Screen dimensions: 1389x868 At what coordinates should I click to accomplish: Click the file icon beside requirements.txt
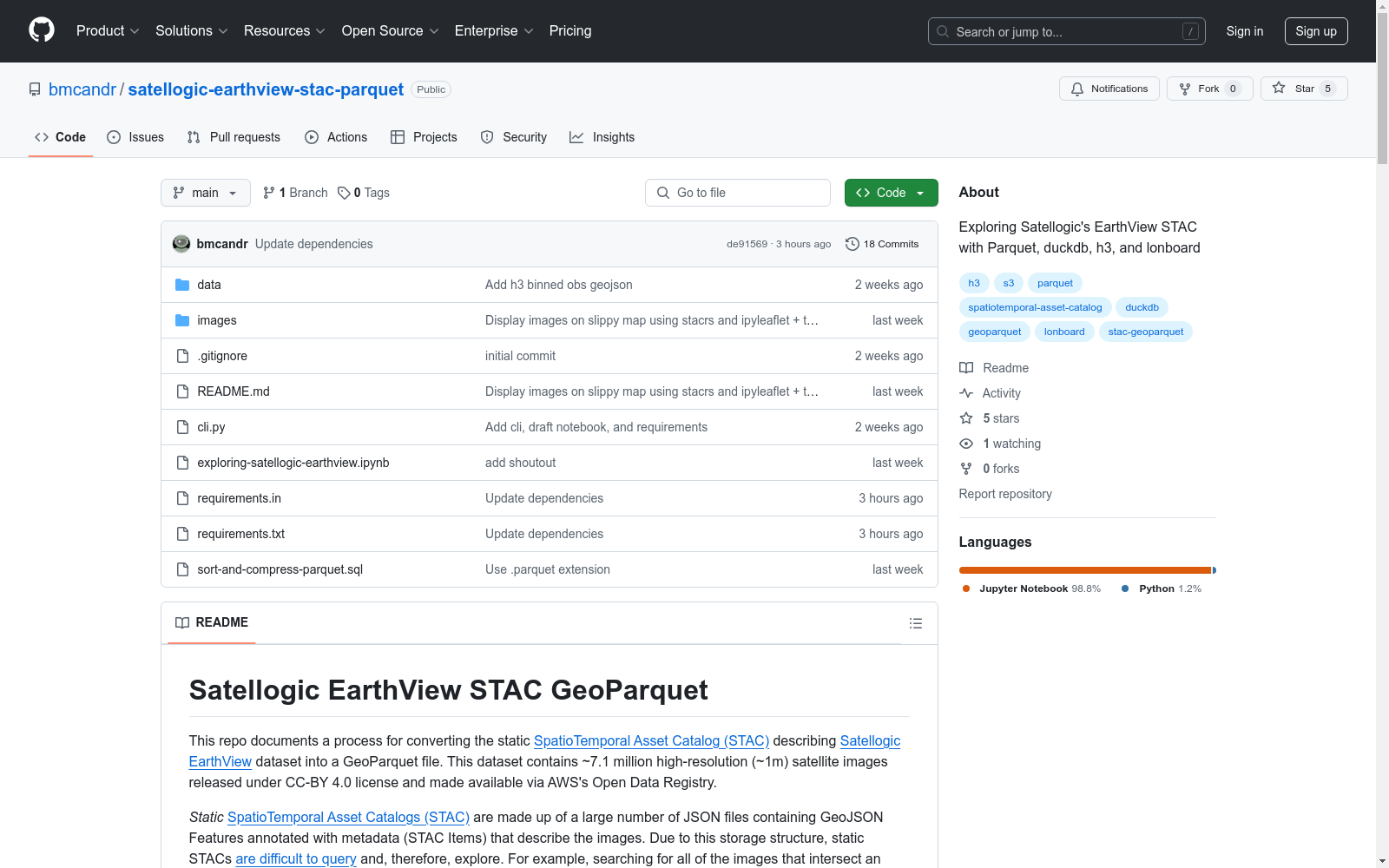pyautogui.click(x=182, y=534)
